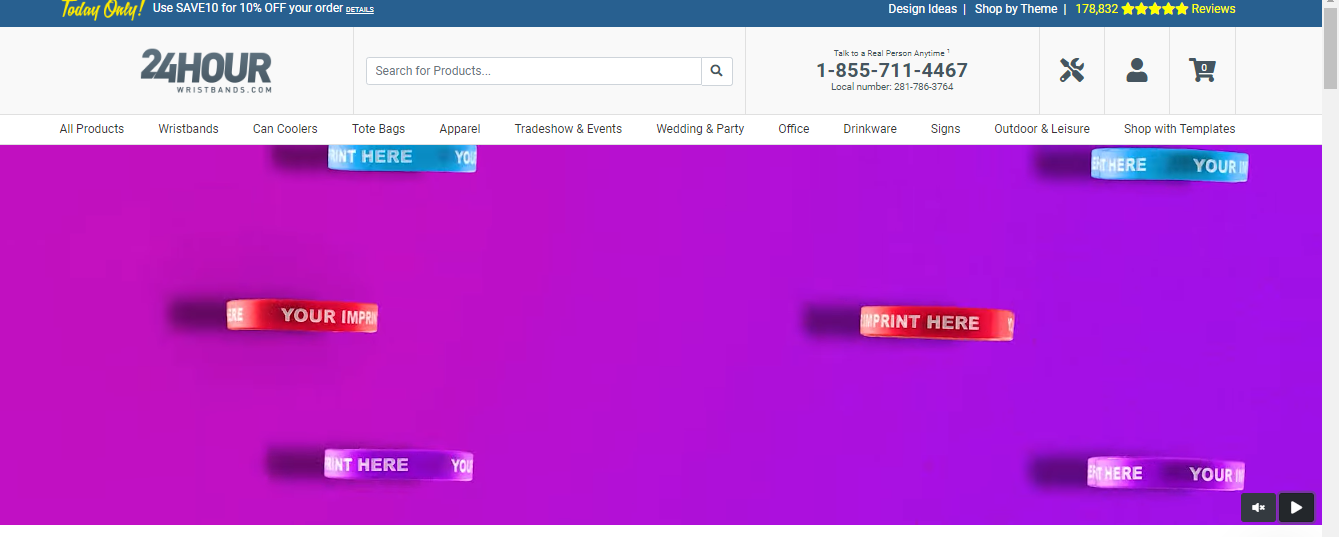Open the Tote Bags menu item
1339x537 pixels.
(x=378, y=129)
